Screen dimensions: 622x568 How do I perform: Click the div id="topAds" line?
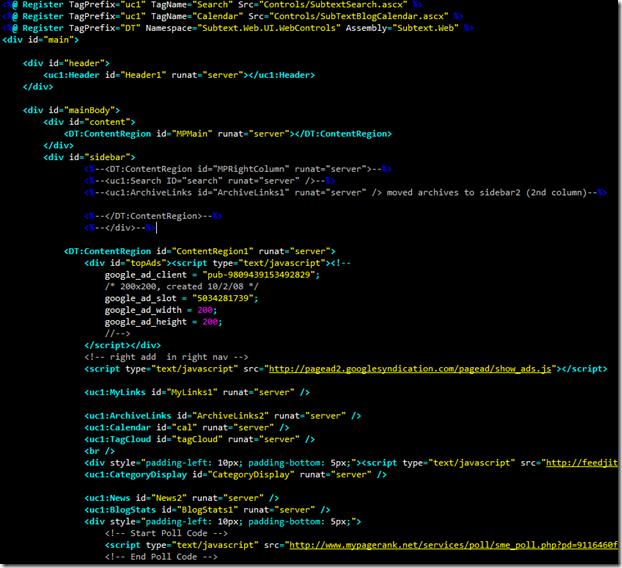217,263
